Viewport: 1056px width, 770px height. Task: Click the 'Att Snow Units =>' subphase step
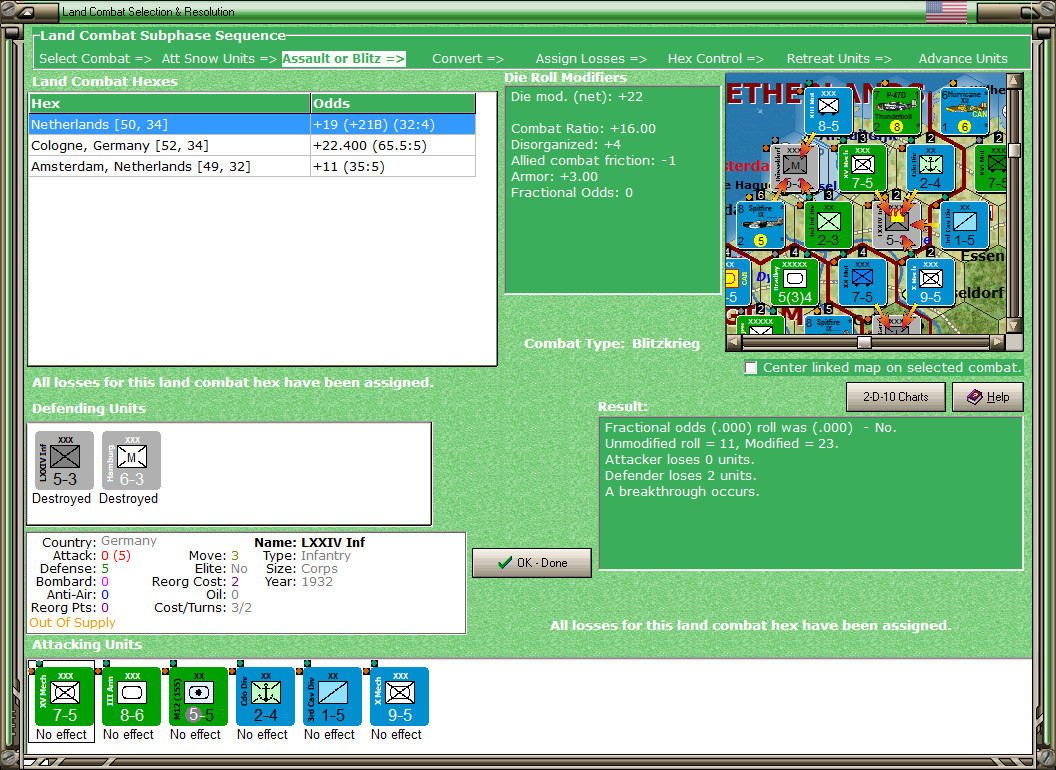click(x=219, y=59)
